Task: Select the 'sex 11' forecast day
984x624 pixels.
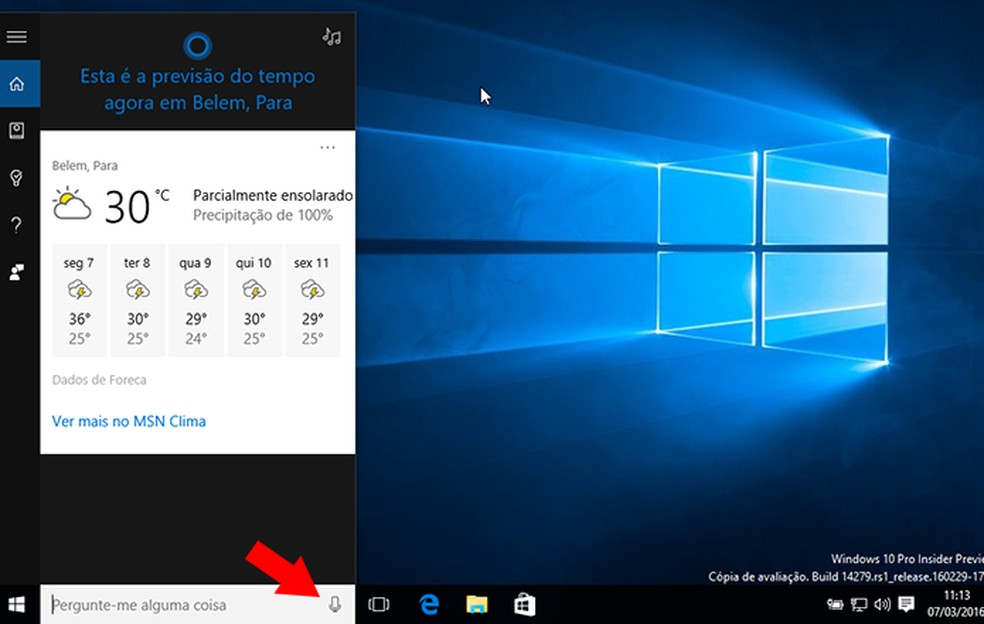Action: (x=312, y=300)
